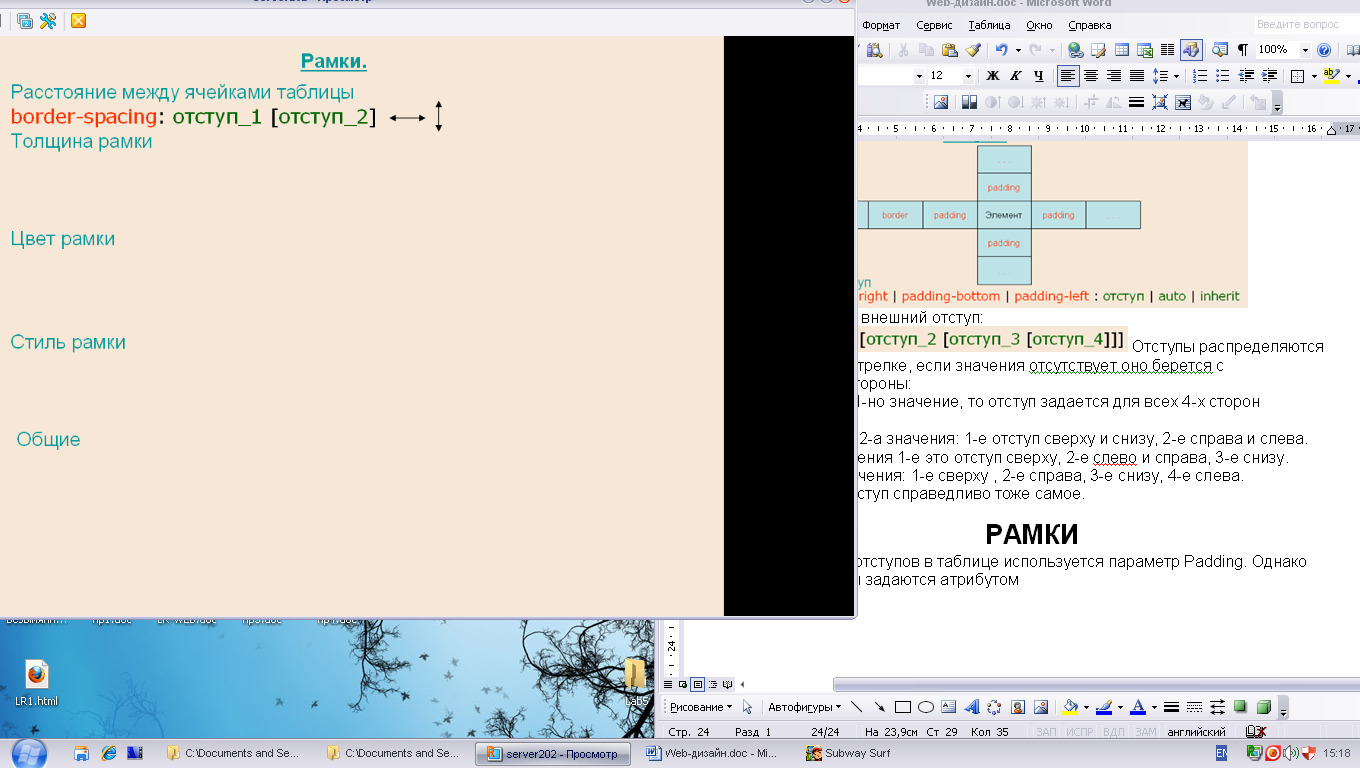Click the Word horizontal scrollbar

pyautogui.click(x=1096, y=684)
